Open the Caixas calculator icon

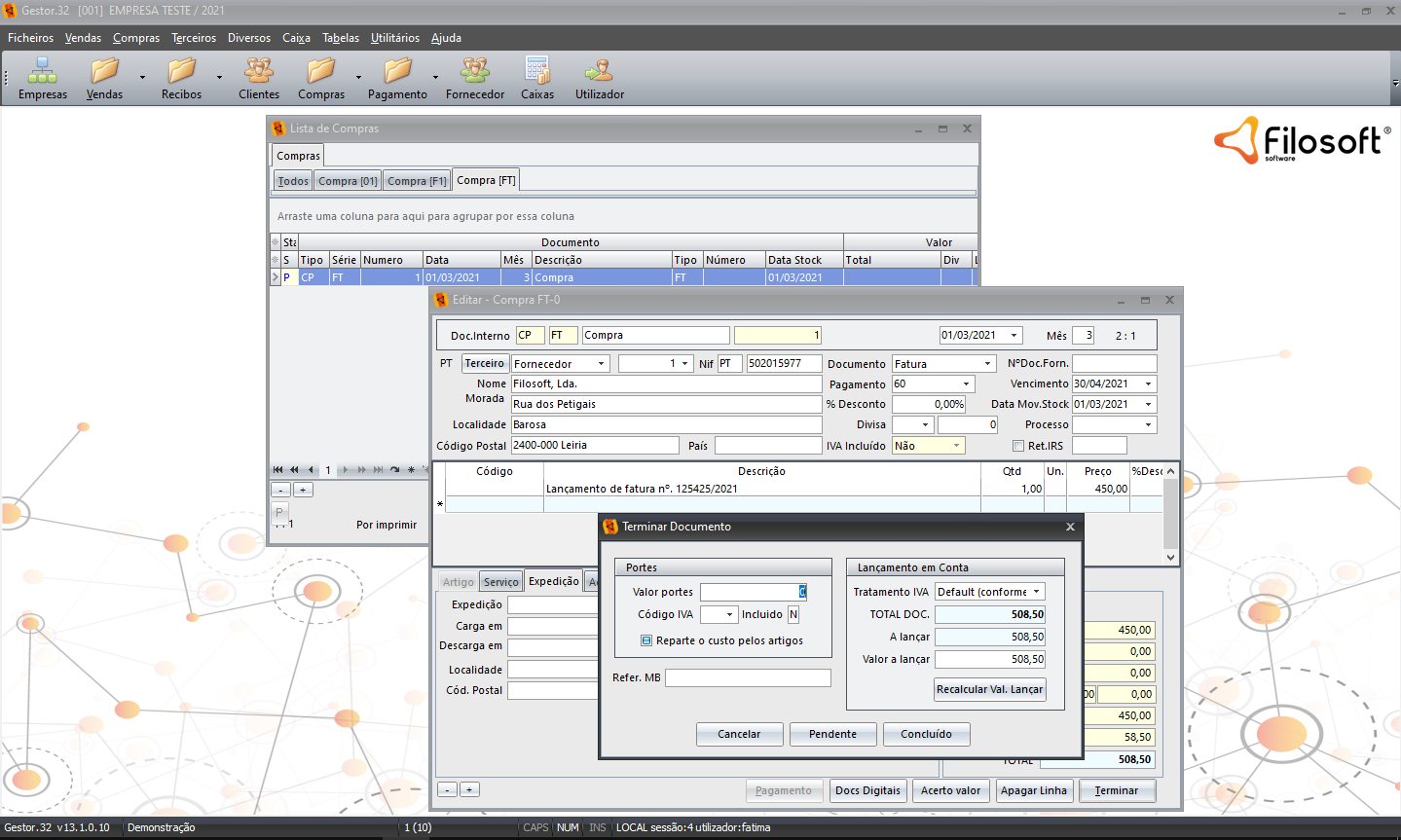[x=536, y=78]
